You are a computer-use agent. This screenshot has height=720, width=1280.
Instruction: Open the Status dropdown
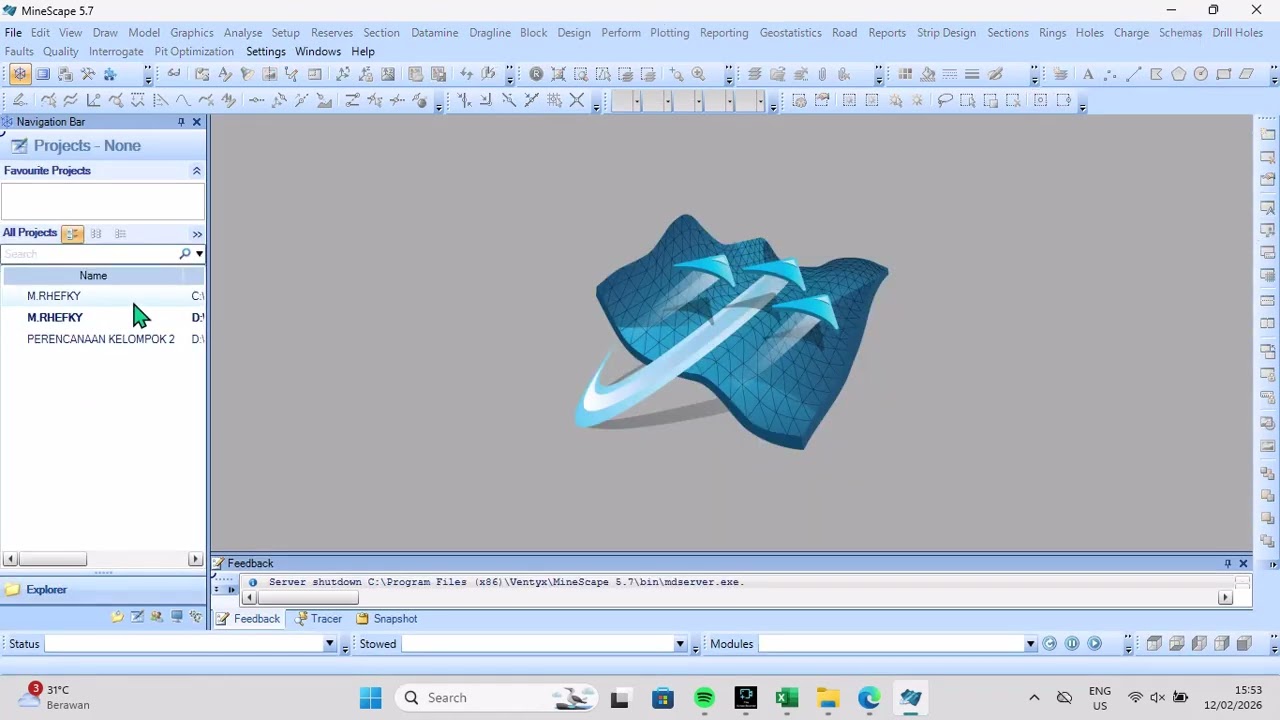pos(329,644)
